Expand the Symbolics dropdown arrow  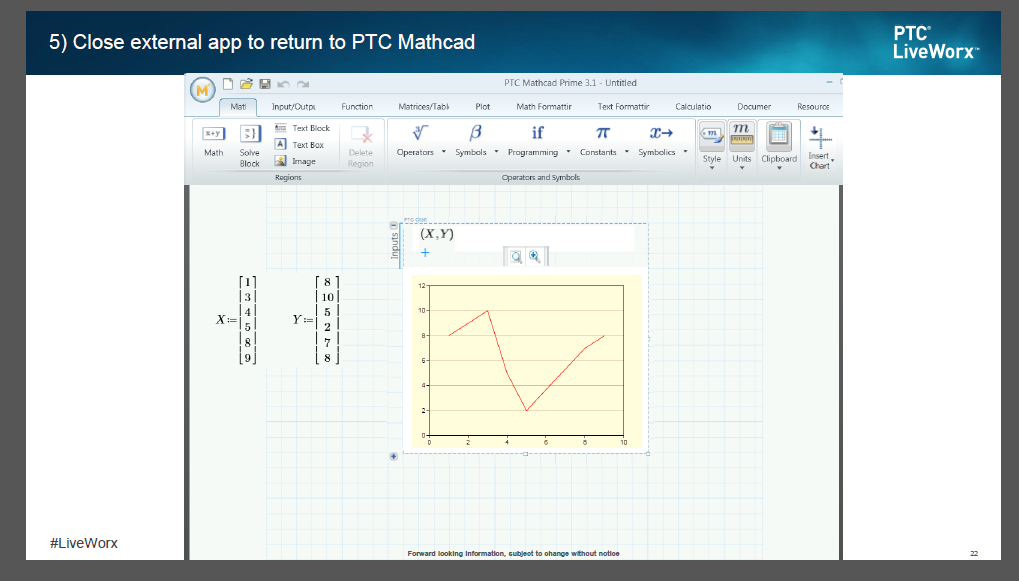(x=685, y=152)
